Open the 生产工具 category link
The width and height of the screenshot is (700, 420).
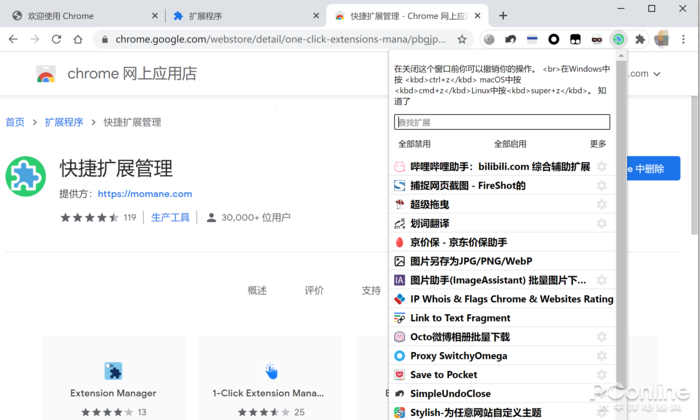click(170, 217)
